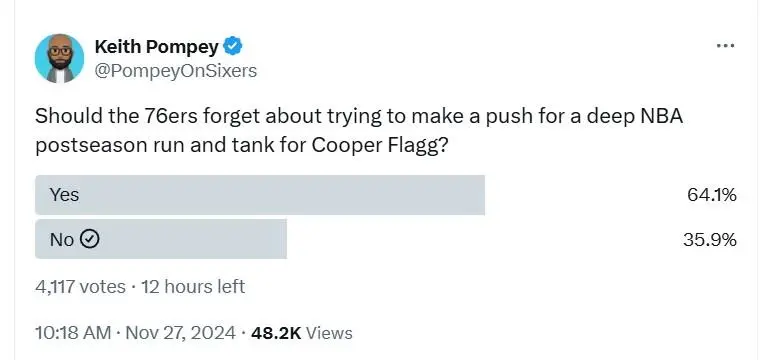Viewport: 777px width, 360px height.
Task: Select the Yes poll result bar
Action: [260, 195]
